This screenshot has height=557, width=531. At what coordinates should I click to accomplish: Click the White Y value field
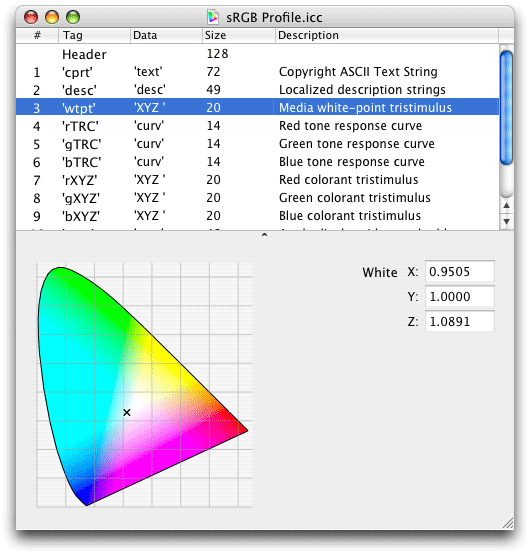[x=460, y=297]
